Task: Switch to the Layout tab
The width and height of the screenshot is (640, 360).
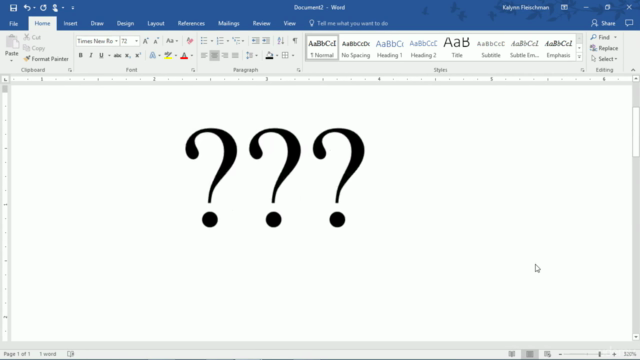Action: [x=156, y=24]
